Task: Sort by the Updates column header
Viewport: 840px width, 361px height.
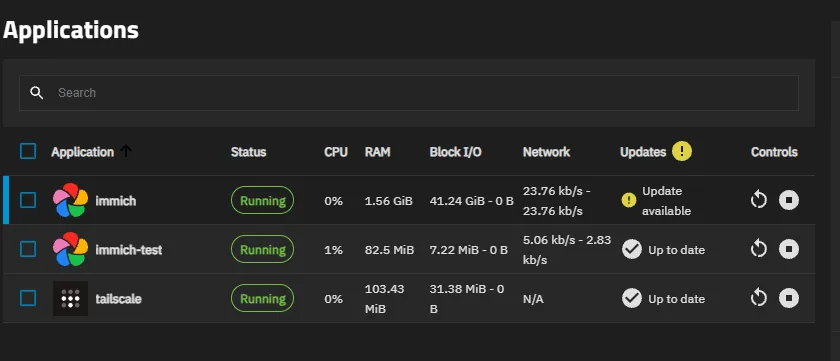Action: click(643, 152)
